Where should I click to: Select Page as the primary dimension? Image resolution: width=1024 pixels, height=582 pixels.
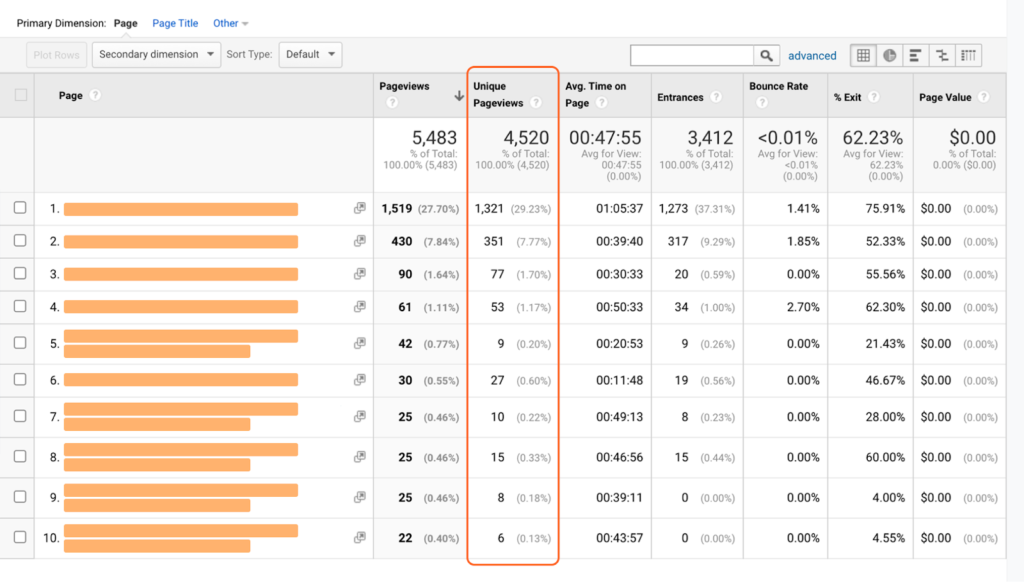point(126,23)
